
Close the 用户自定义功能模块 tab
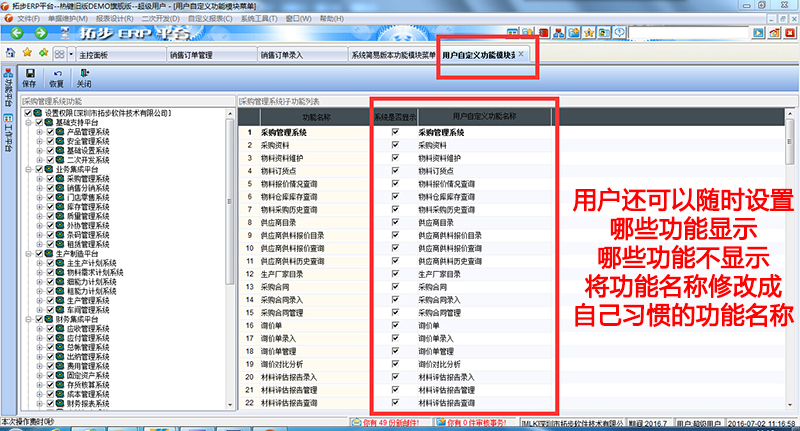click(522, 54)
